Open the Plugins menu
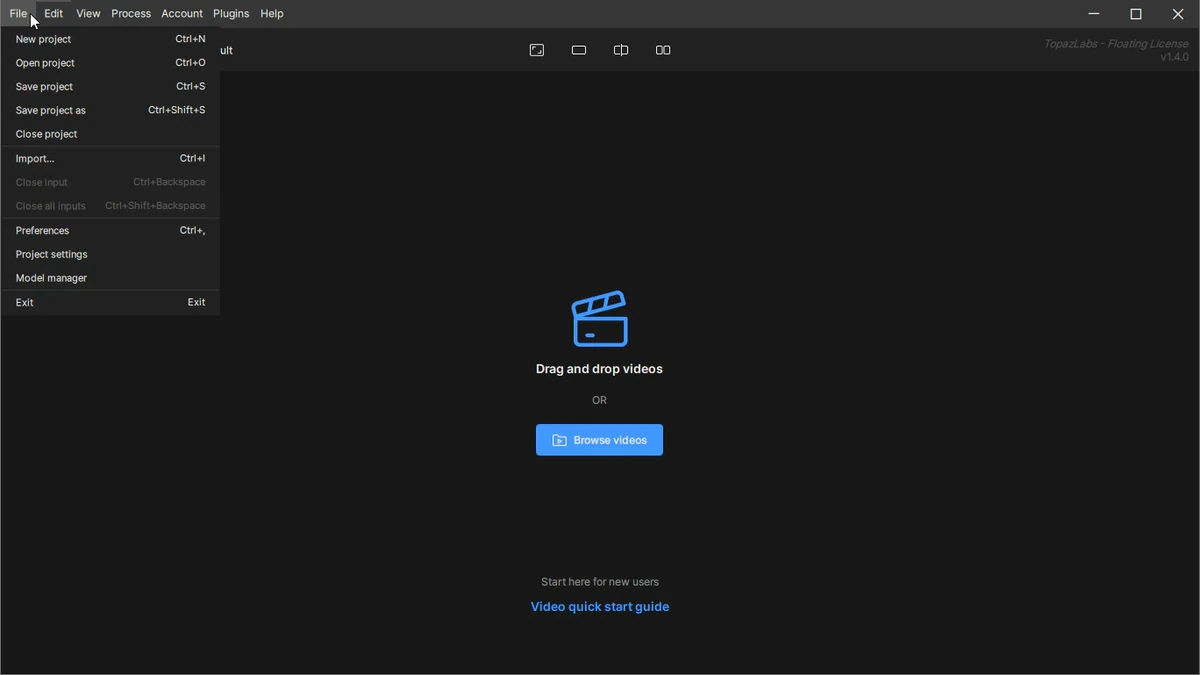Viewport: 1200px width, 675px height. click(231, 14)
